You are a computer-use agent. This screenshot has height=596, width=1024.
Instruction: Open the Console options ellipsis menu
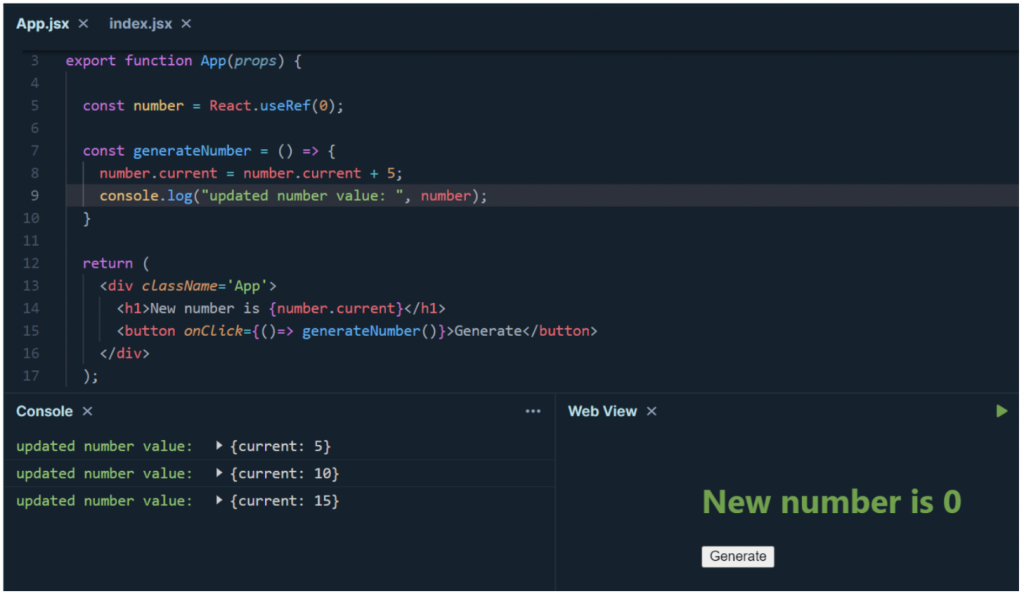533,410
